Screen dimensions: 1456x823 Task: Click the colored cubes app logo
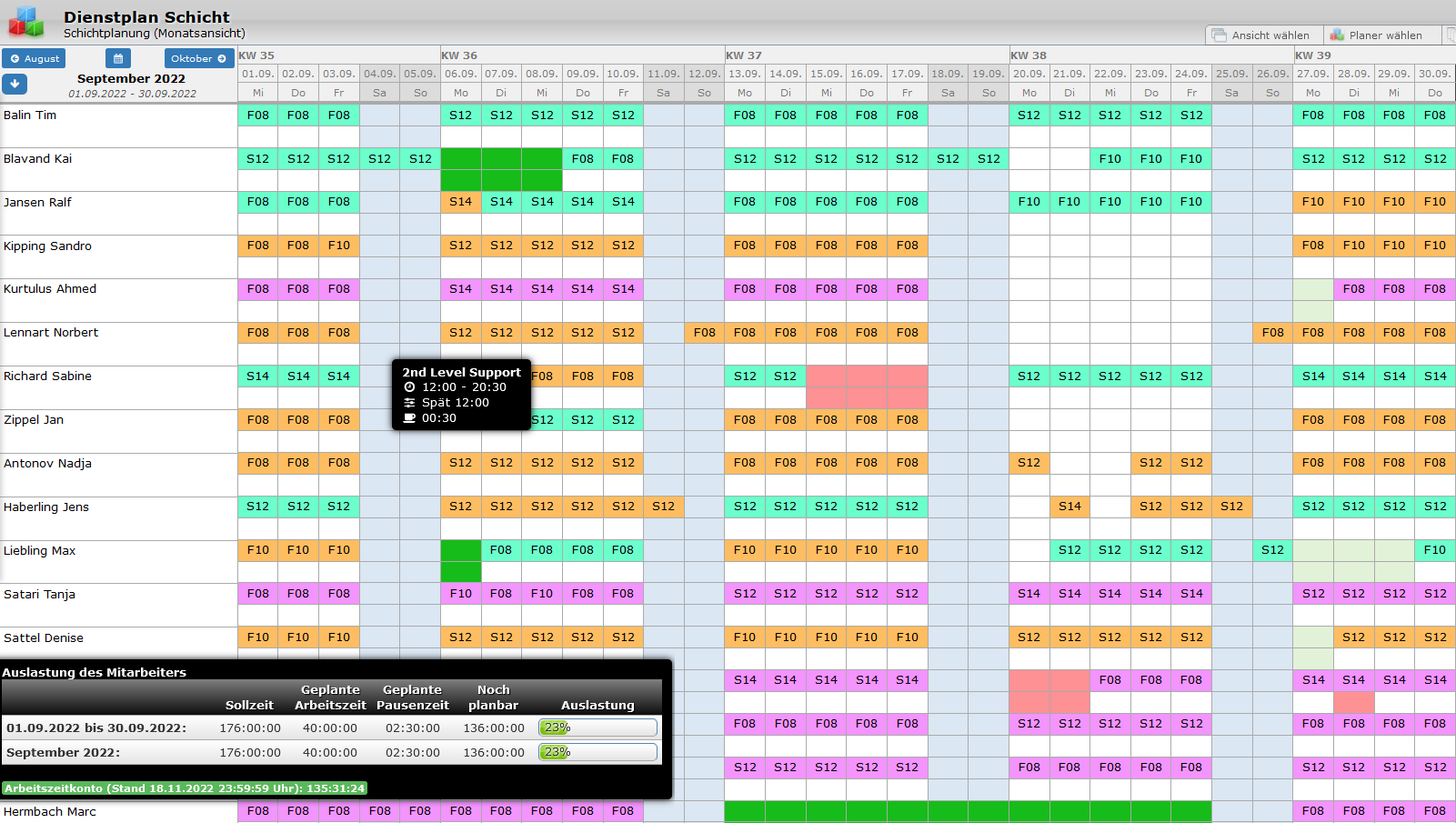pos(26,22)
